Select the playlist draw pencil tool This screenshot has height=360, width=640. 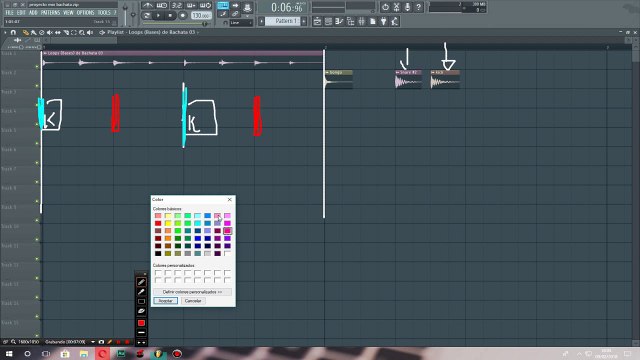click(25, 32)
